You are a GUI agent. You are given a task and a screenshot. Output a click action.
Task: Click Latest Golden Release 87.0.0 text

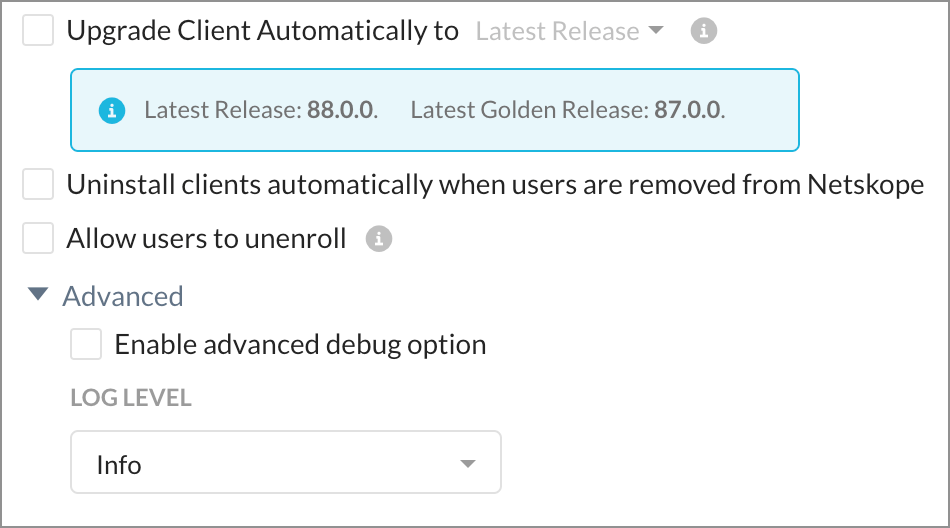pos(568,110)
